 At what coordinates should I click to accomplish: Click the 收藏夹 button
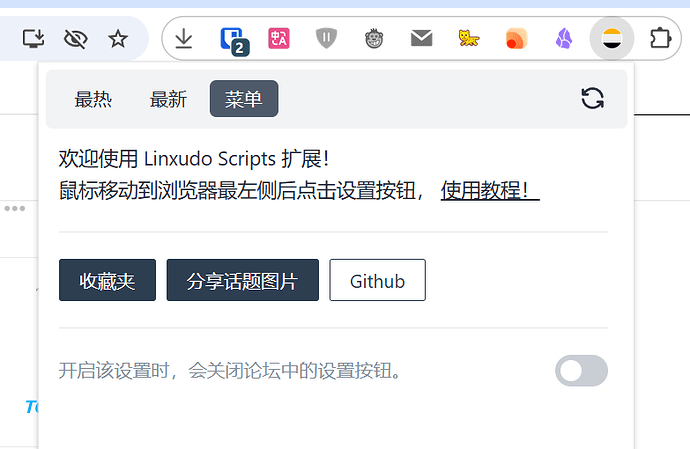(107, 280)
